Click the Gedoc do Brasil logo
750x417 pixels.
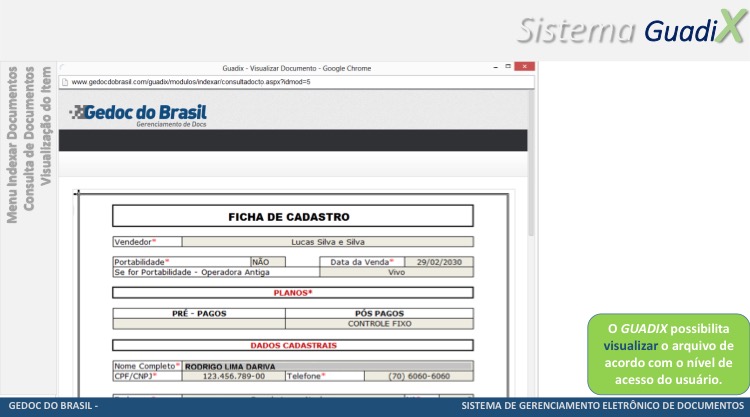click(138, 115)
